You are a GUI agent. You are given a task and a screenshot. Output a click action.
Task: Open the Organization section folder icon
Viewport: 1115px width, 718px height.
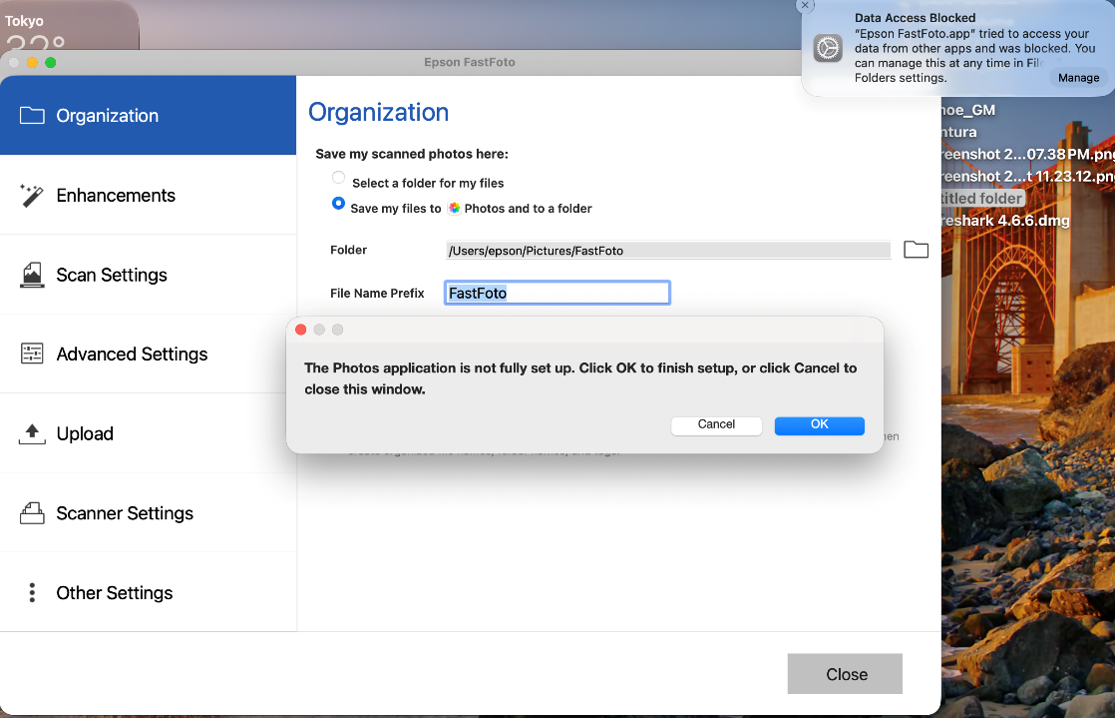(32, 115)
